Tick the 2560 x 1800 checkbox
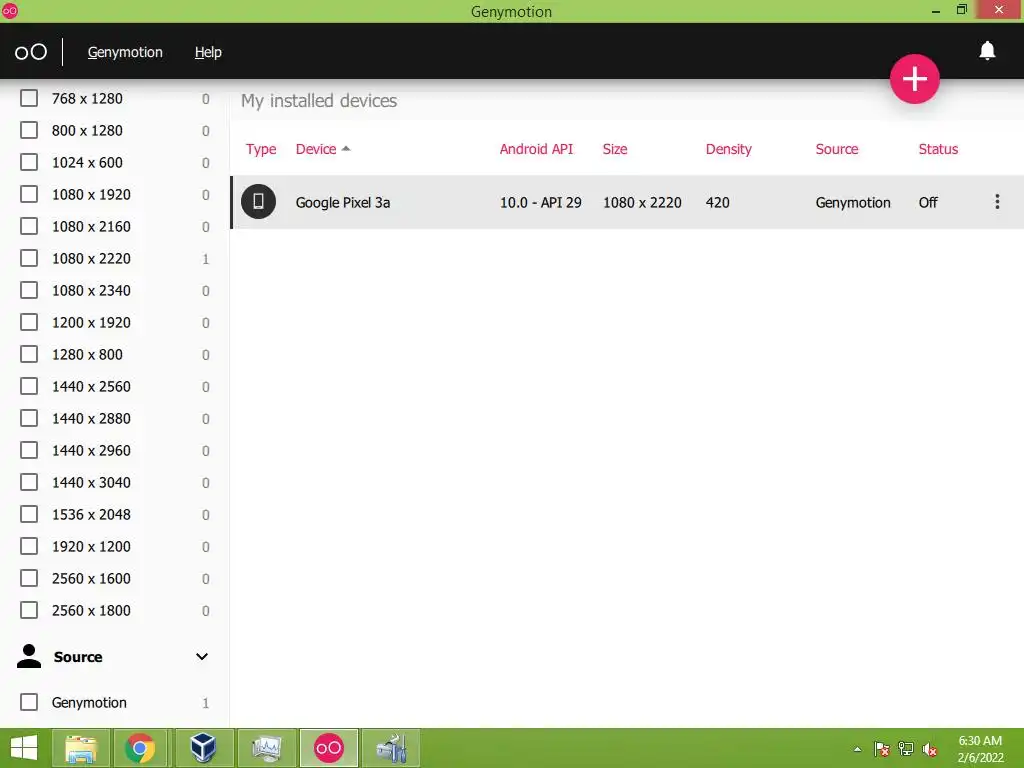This screenshot has height=768, width=1024. pyautogui.click(x=29, y=611)
